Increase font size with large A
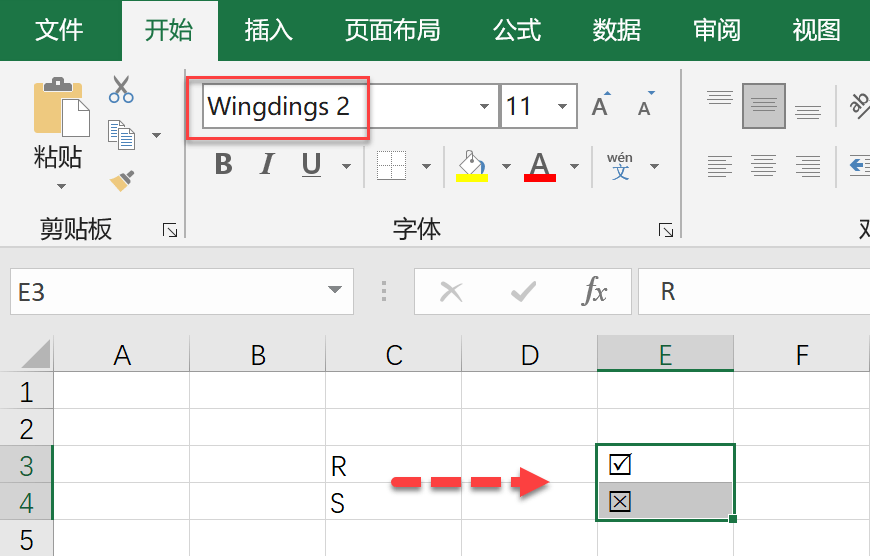This screenshot has width=870, height=556. pos(601,105)
